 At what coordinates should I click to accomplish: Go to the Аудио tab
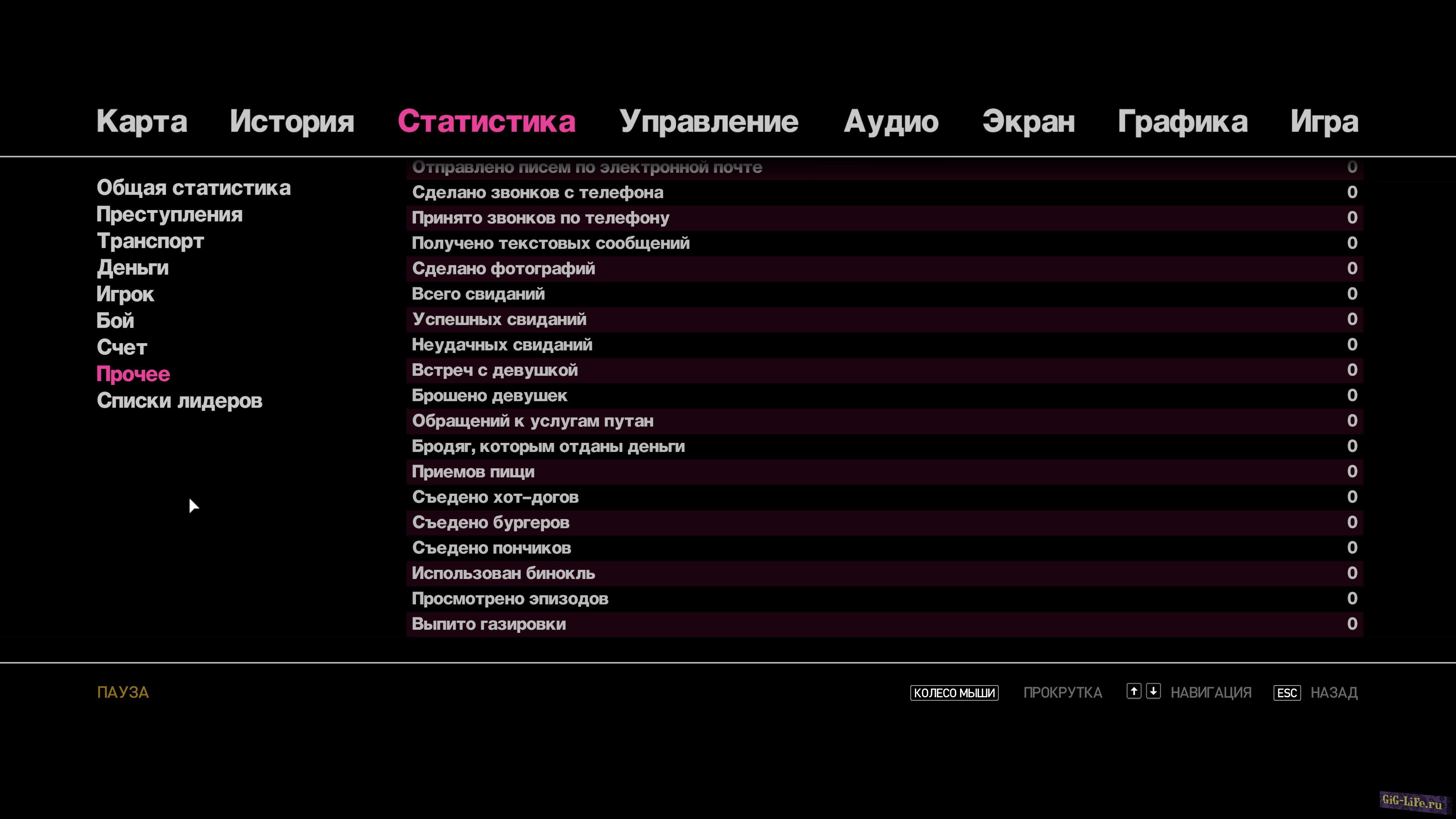(891, 121)
